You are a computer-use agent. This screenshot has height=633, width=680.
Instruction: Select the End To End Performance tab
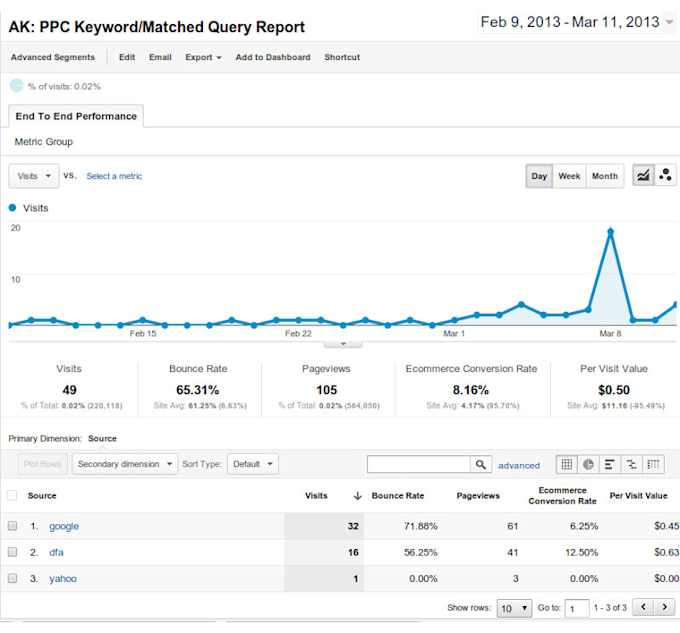[76, 116]
